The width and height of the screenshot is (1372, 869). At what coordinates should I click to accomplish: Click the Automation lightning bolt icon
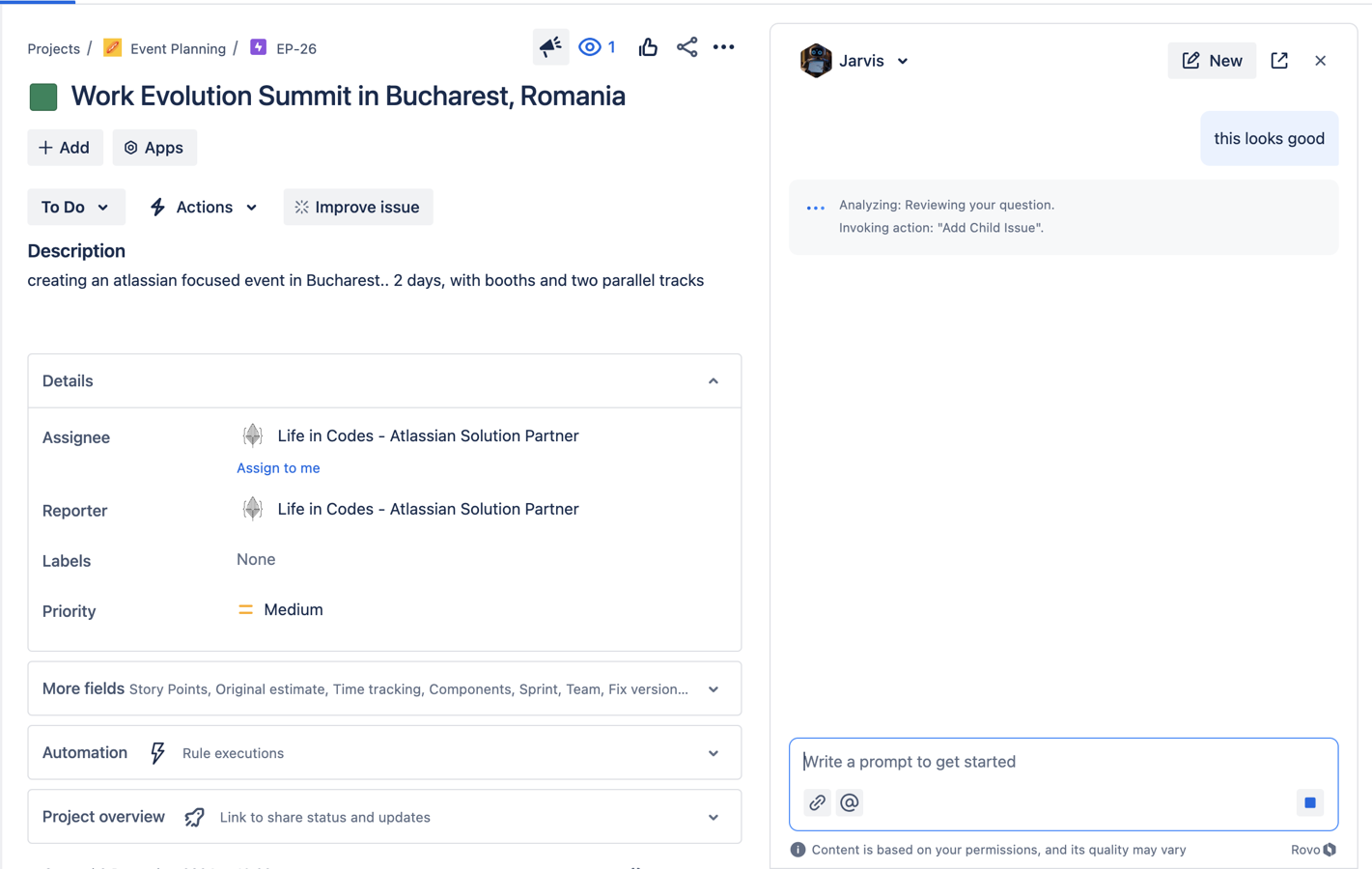pos(157,752)
